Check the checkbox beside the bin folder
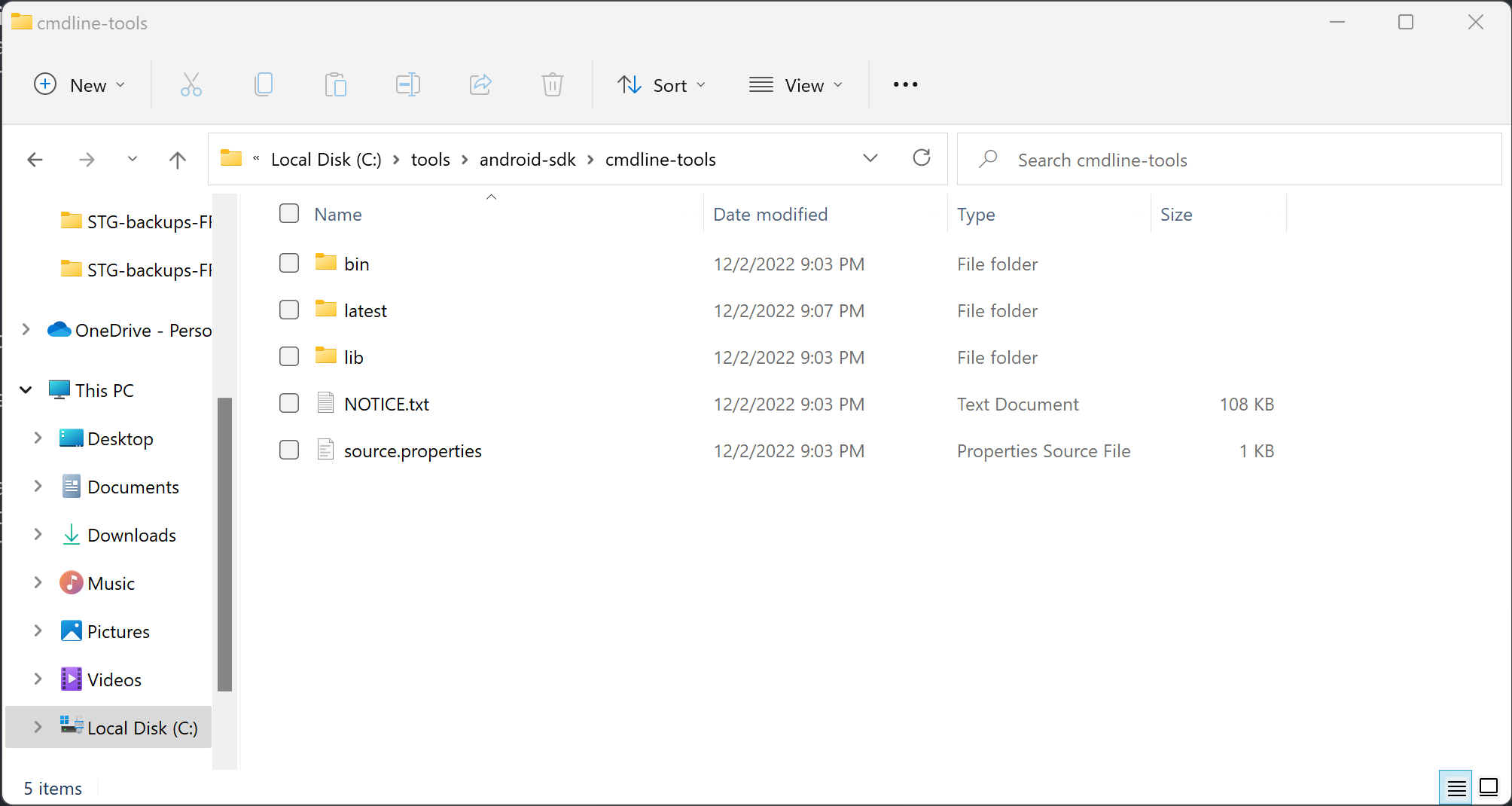The height and width of the screenshot is (806, 1512). [288, 263]
